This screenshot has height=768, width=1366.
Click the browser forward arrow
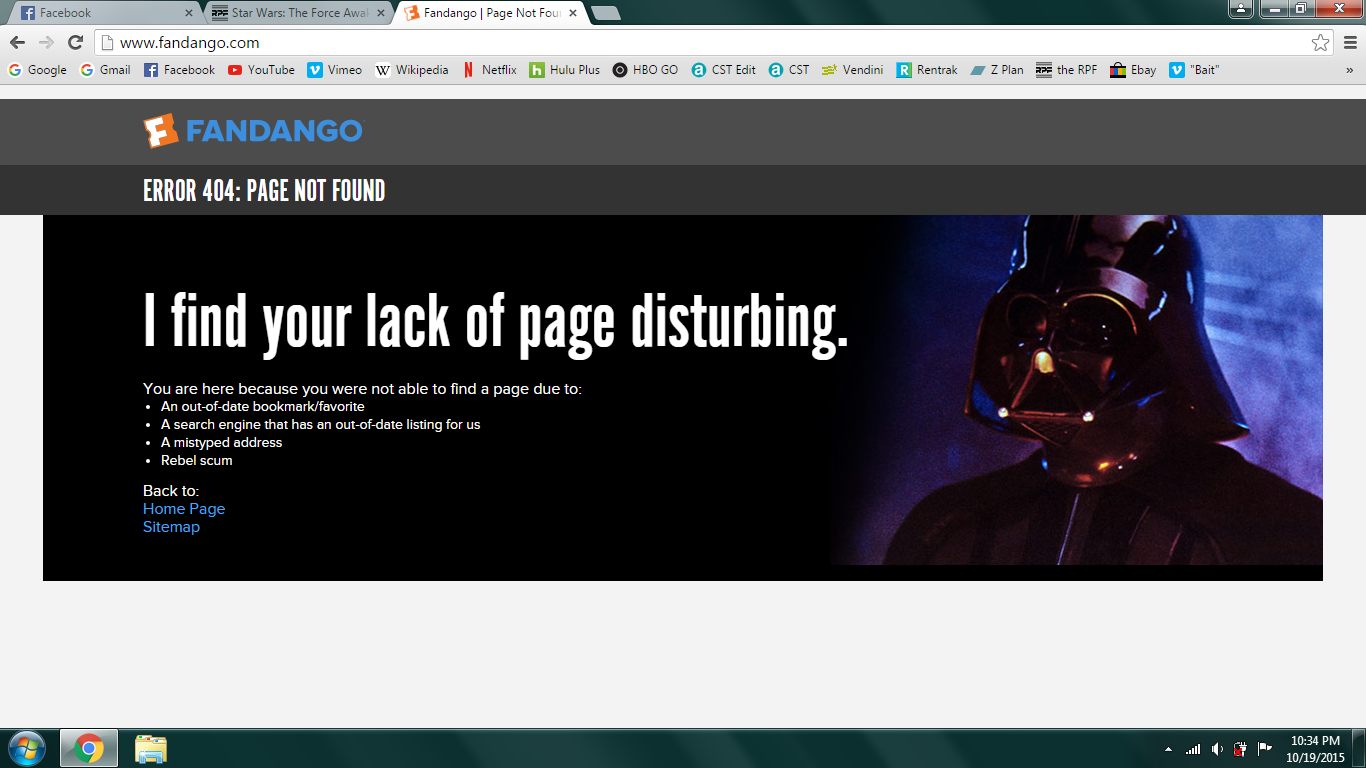(46, 42)
